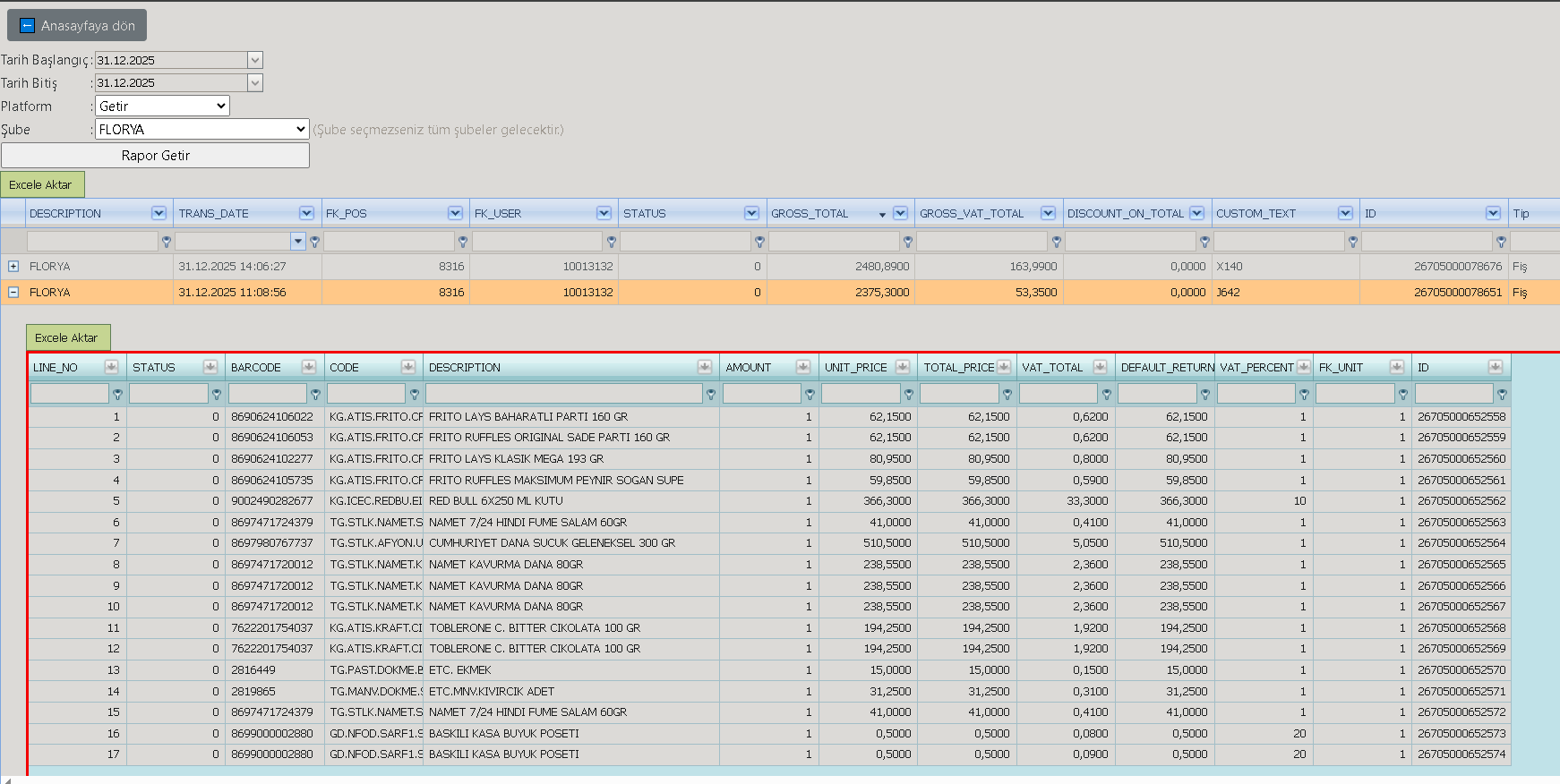Click filter funnel under LINE_NO column
This screenshot has width=1560, height=784.
click(117, 394)
